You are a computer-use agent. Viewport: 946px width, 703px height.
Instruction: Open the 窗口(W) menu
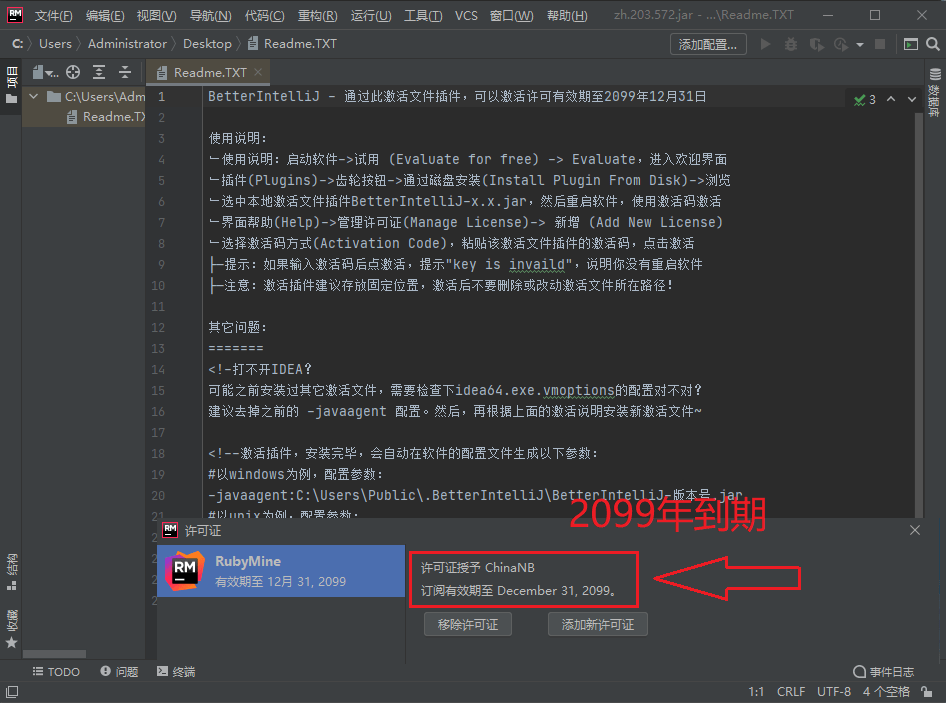pyautogui.click(x=511, y=16)
